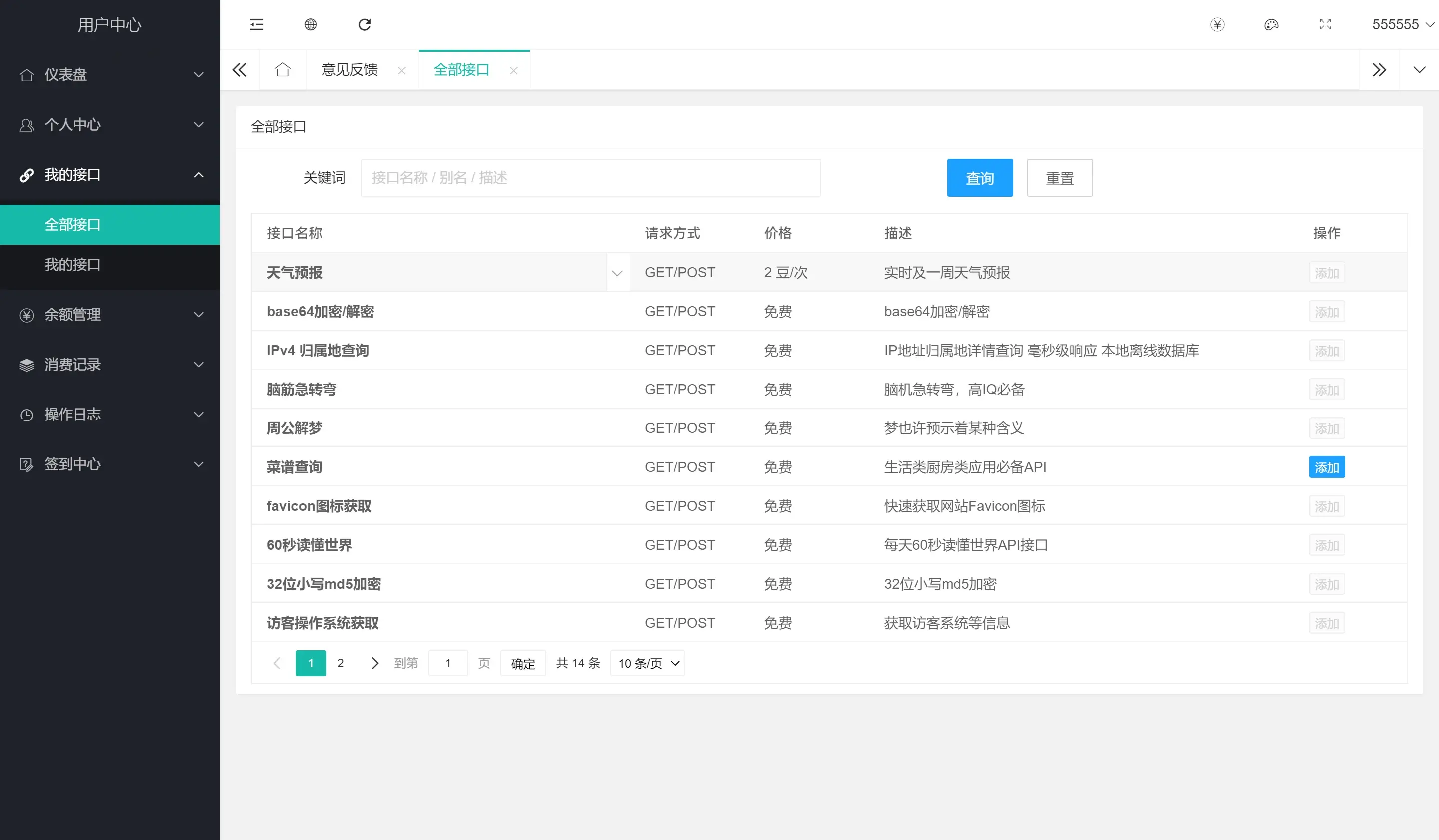Click the 周公解梦 interface name
1439x840 pixels.
point(295,428)
